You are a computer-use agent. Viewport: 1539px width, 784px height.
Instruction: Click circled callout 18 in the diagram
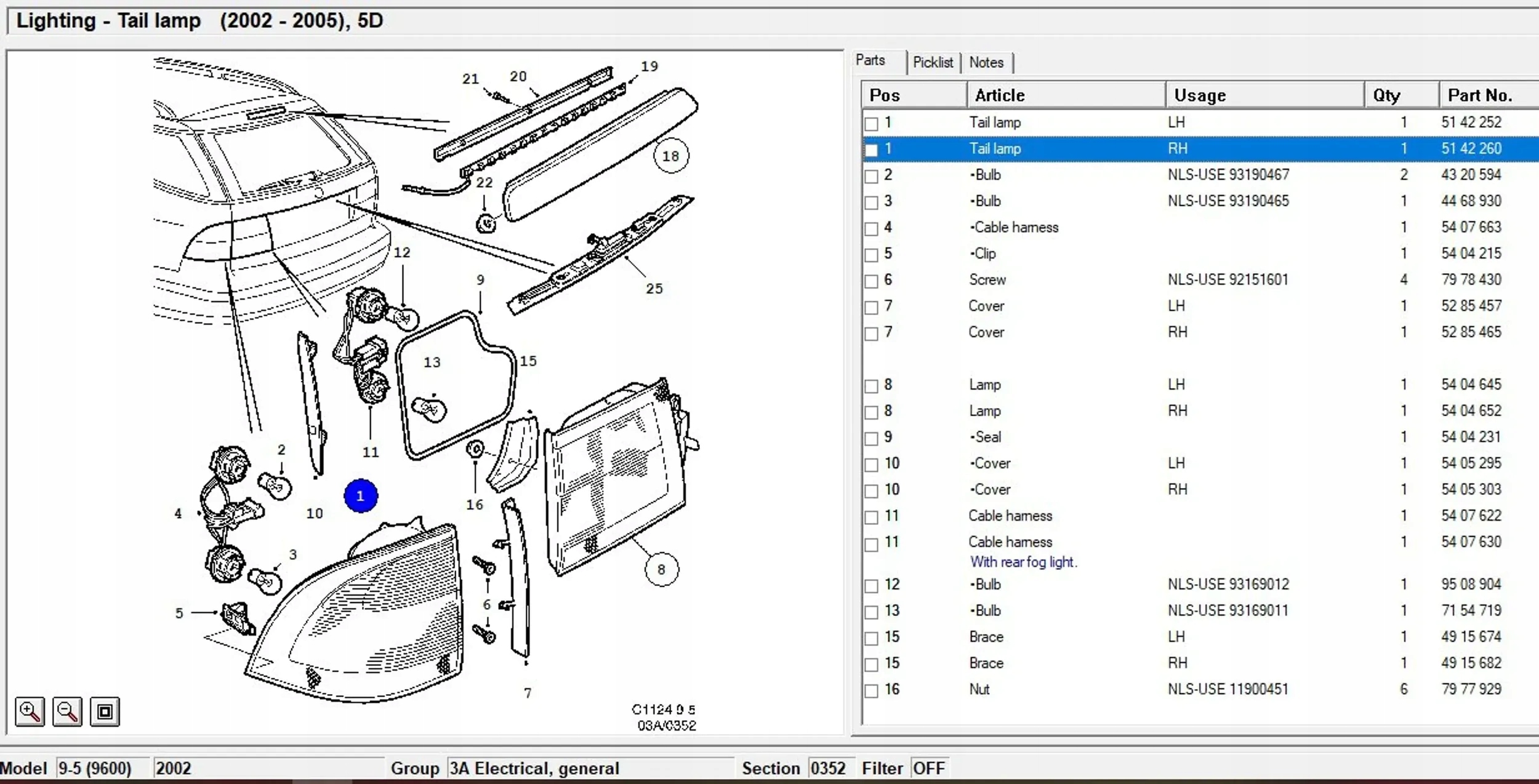coord(671,156)
